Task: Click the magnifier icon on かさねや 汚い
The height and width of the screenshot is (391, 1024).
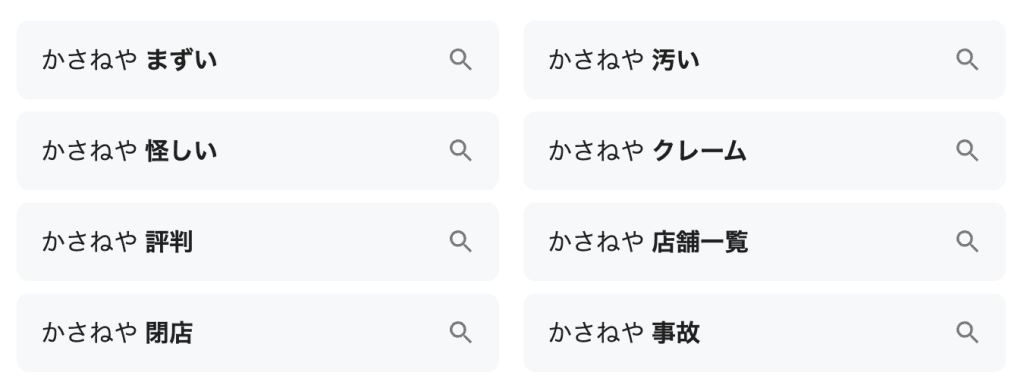Action: click(x=967, y=60)
